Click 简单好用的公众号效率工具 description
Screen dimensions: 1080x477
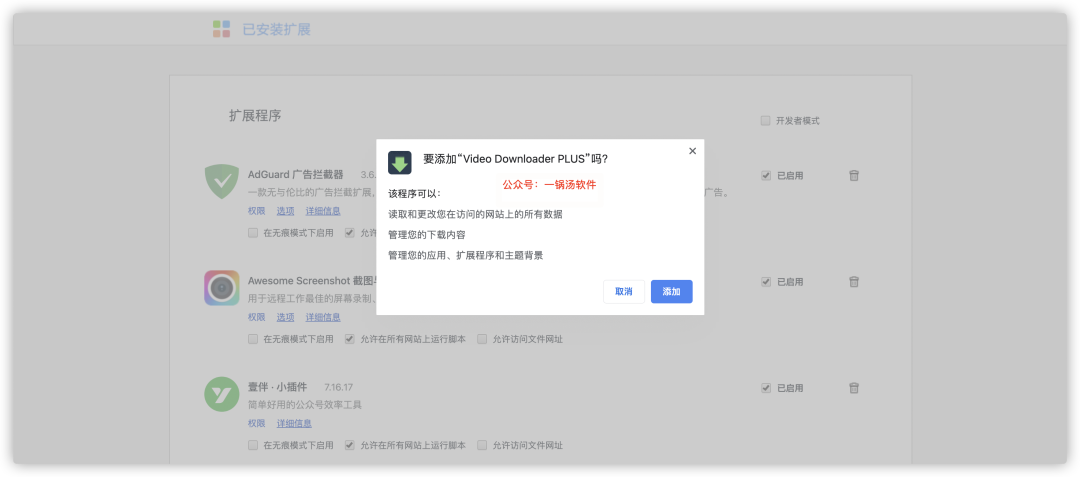click(x=304, y=405)
